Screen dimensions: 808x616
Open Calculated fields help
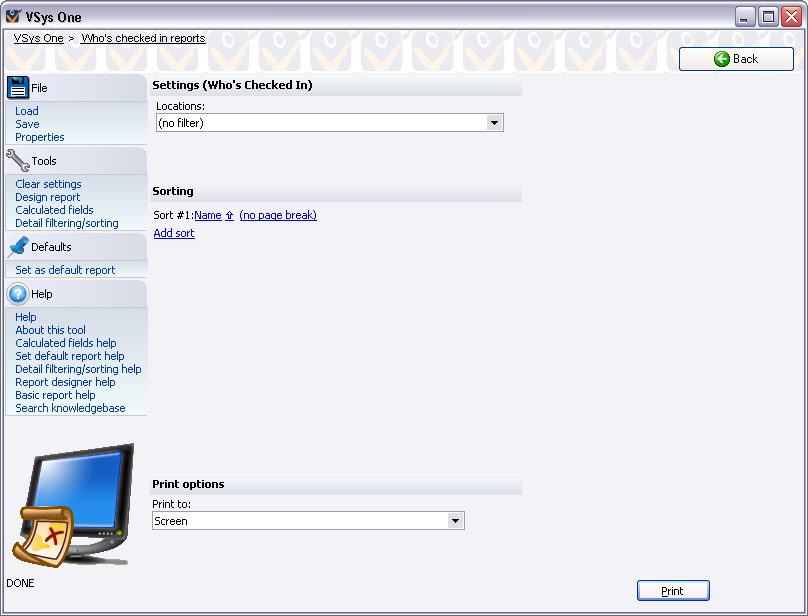coord(66,343)
